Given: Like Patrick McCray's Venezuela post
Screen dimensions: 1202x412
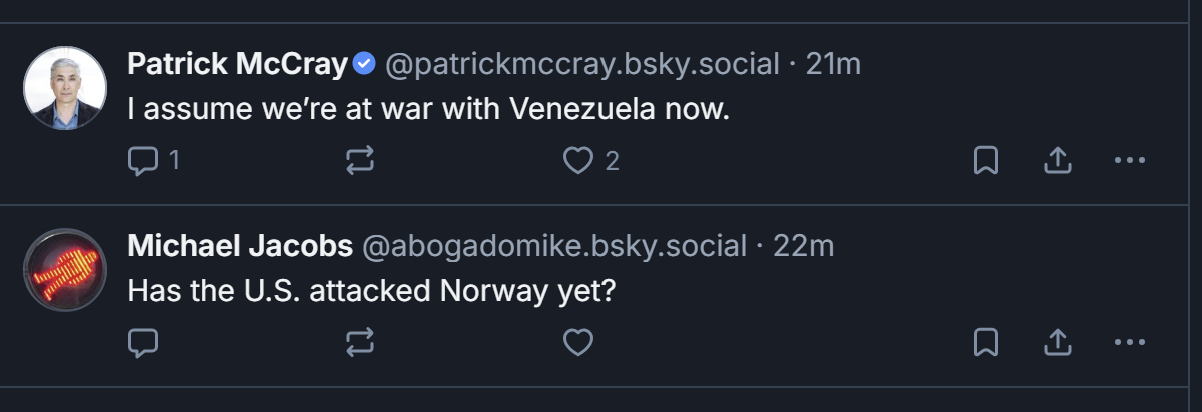Looking at the screenshot, I should 578,161.
